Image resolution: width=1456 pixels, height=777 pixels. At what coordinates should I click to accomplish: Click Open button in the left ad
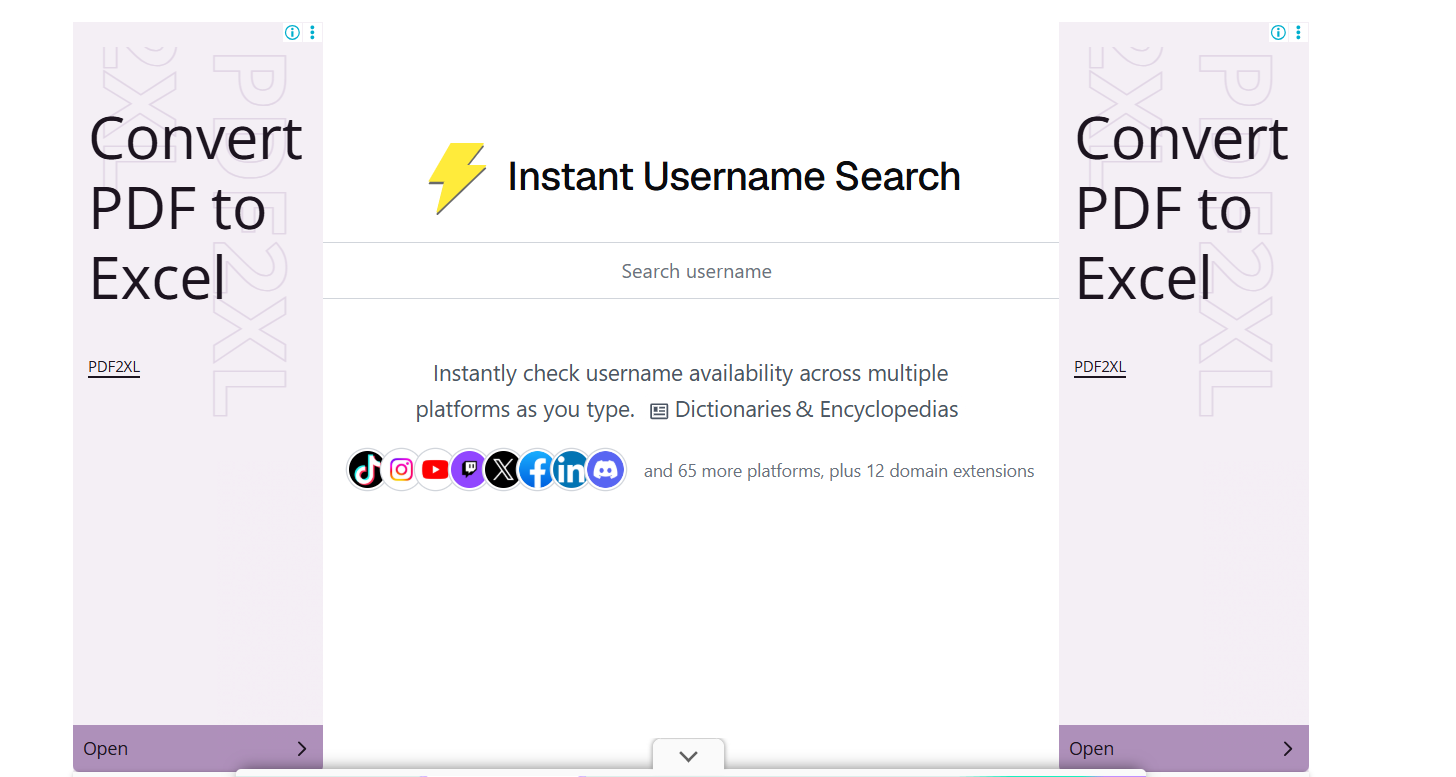tap(198, 748)
